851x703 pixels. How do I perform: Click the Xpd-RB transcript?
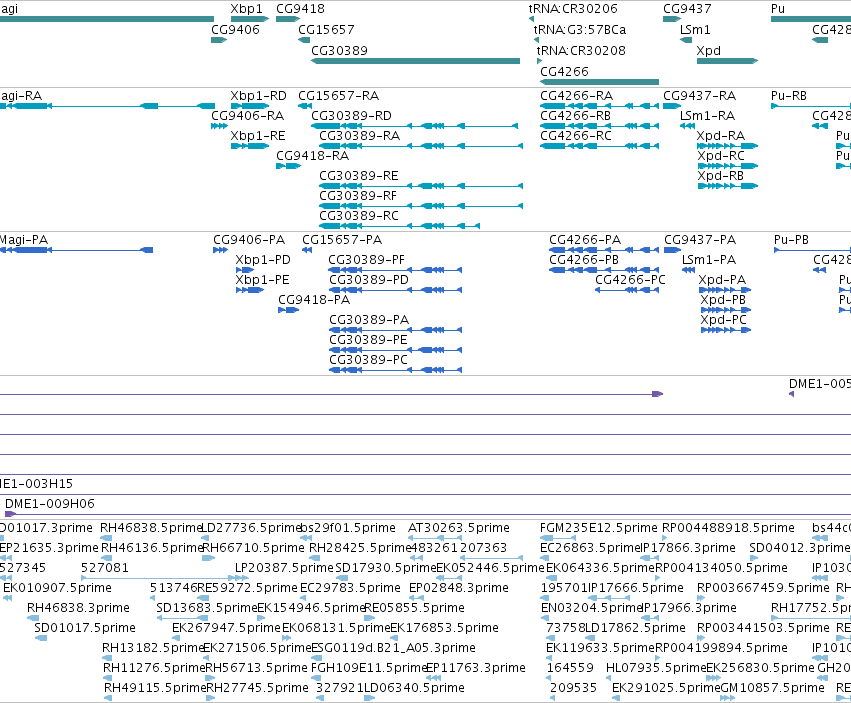[727, 186]
